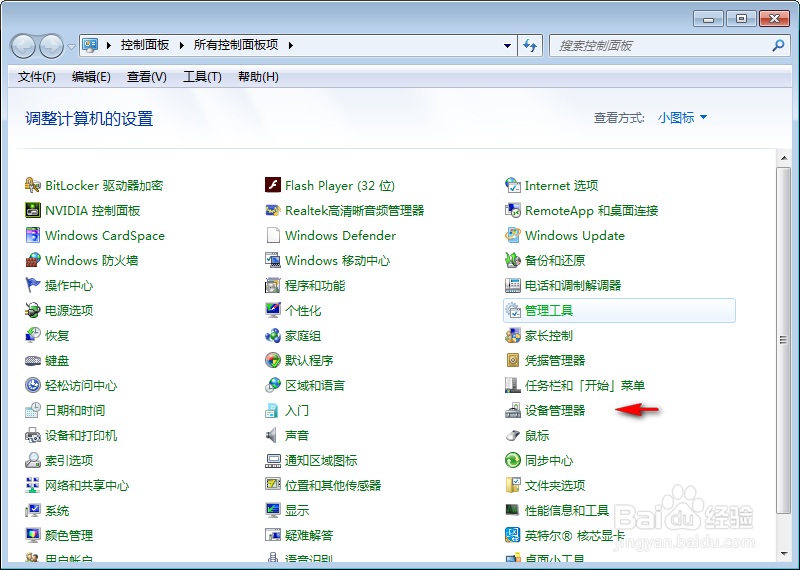Open the 工具(T) menu

[x=202, y=77]
